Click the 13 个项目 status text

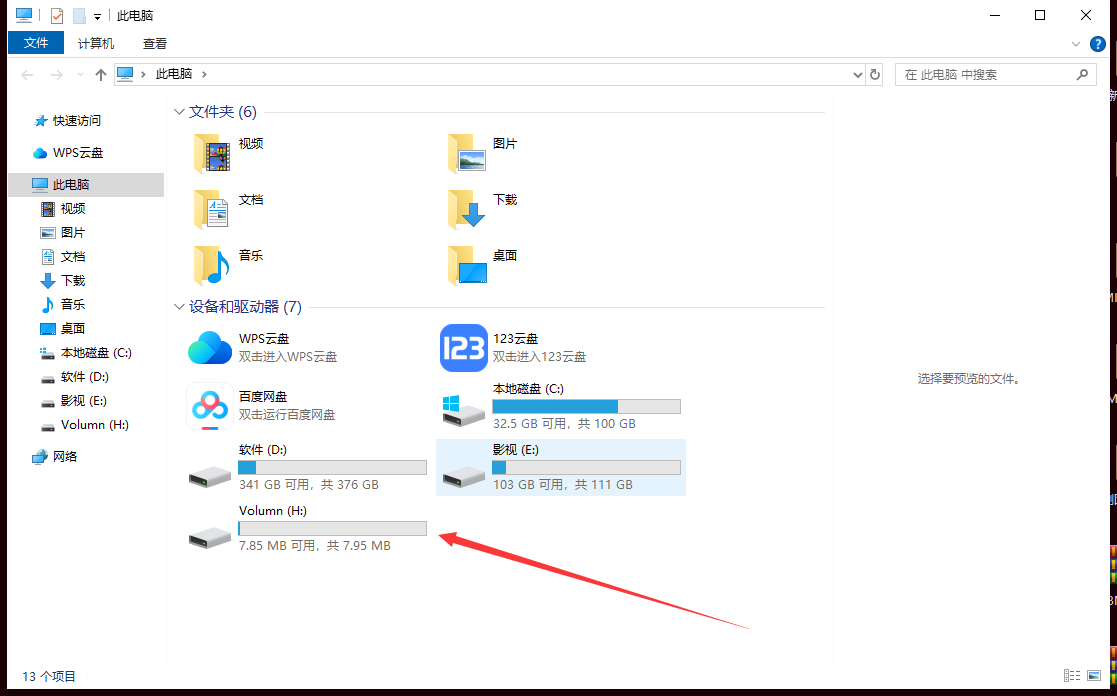pyautogui.click(x=49, y=676)
